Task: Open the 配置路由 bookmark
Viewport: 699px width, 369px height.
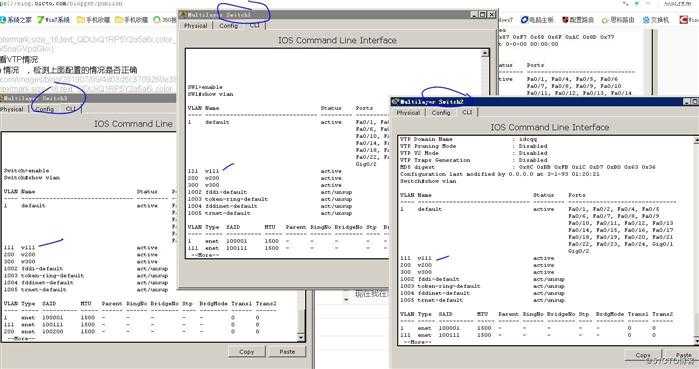Action: click(578, 20)
